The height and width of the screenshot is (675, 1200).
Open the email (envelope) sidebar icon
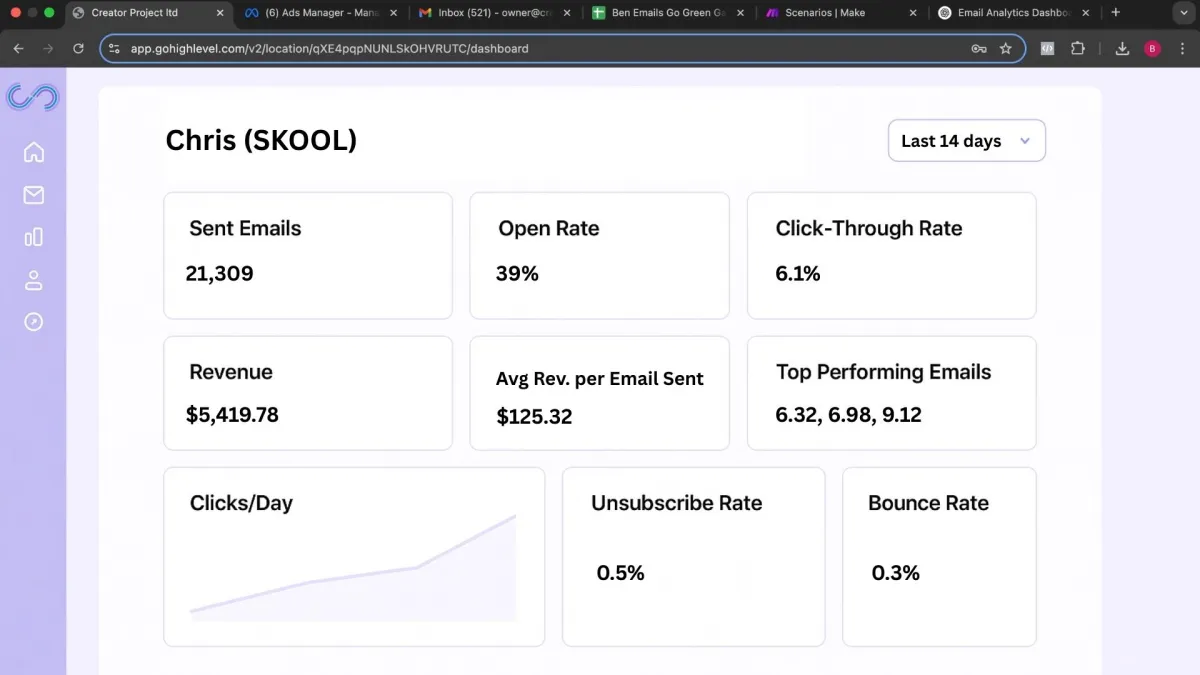tap(34, 195)
